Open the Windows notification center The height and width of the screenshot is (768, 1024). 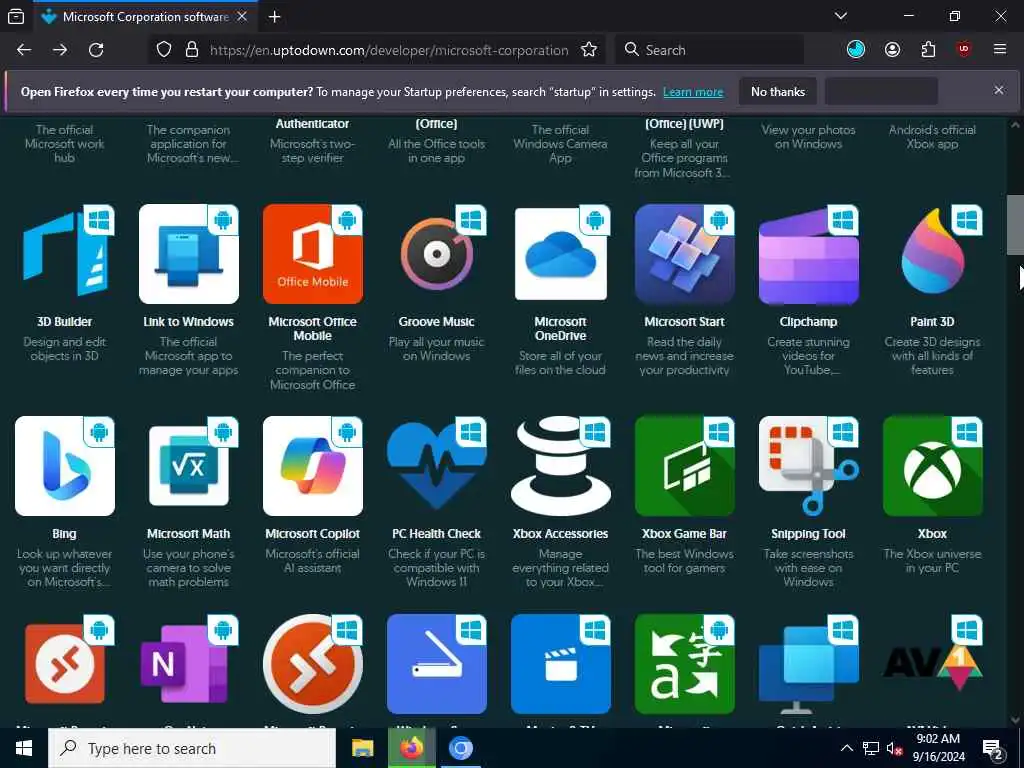pos(993,749)
